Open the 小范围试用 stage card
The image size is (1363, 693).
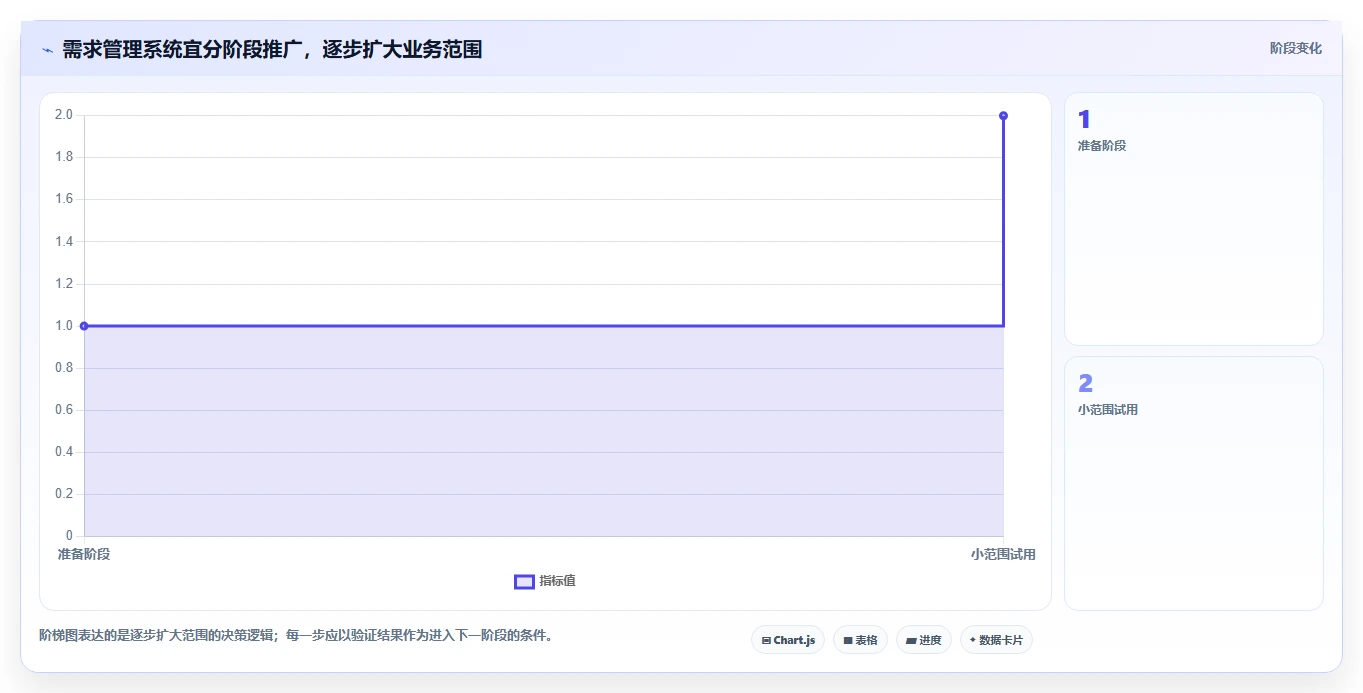pyautogui.click(x=1194, y=483)
